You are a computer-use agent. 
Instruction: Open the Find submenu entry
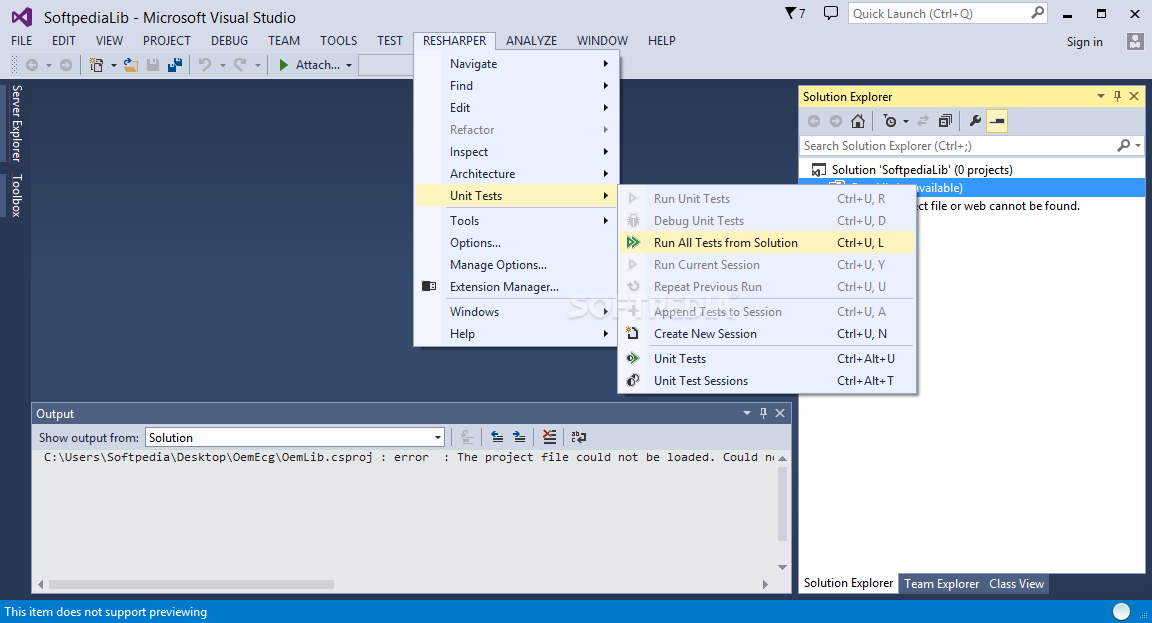516,86
